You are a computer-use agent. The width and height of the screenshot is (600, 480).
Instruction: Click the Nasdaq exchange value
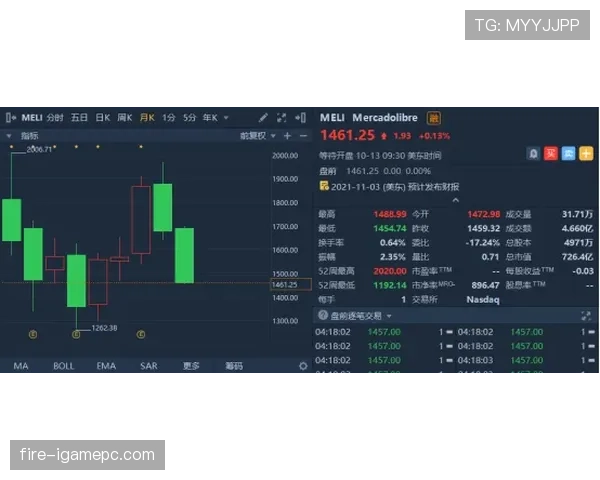[483, 299]
